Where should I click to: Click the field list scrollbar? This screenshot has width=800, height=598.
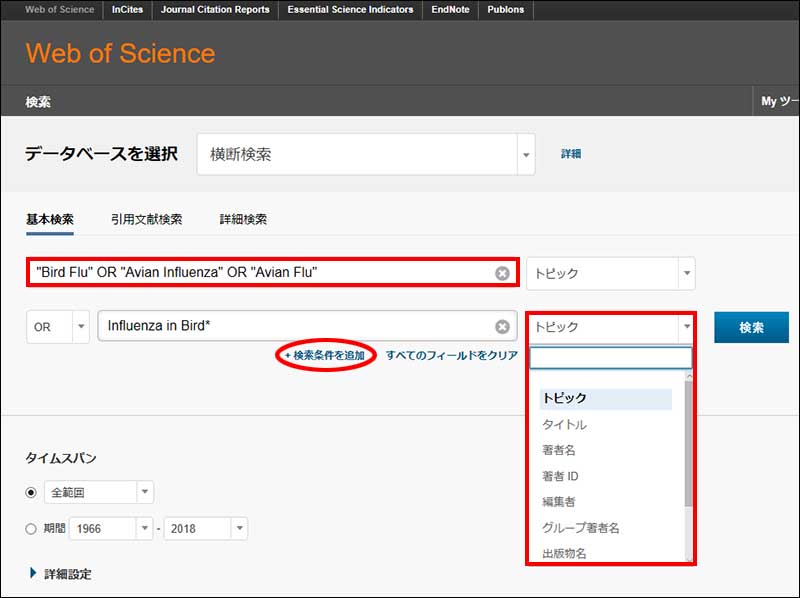click(688, 442)
